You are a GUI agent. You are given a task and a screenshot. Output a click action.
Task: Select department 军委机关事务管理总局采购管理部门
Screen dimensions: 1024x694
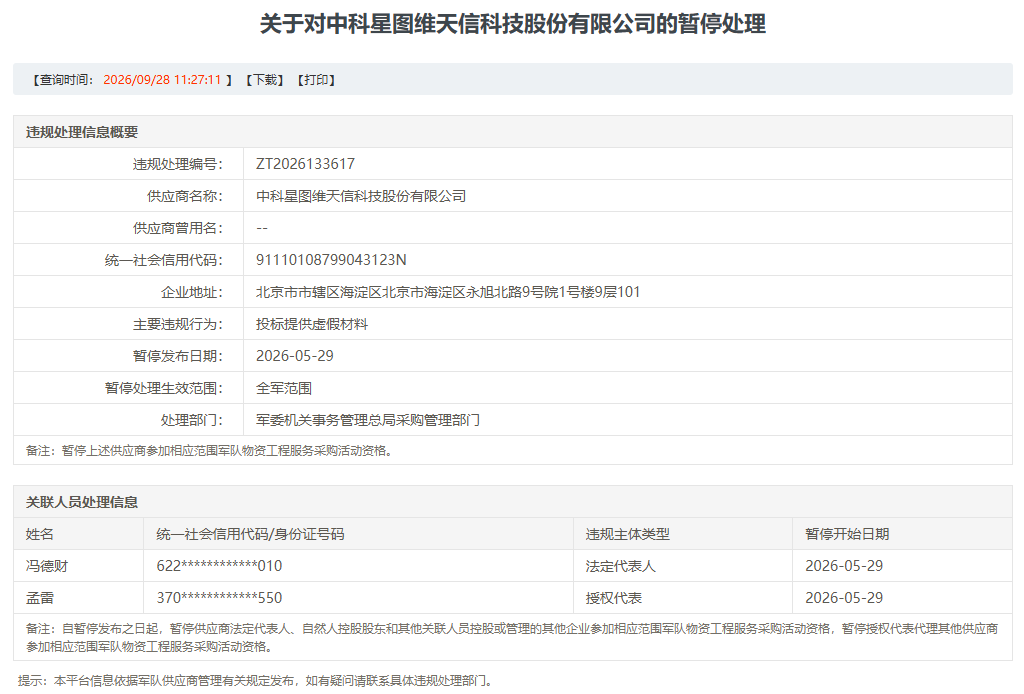click(x=368, y=420)
